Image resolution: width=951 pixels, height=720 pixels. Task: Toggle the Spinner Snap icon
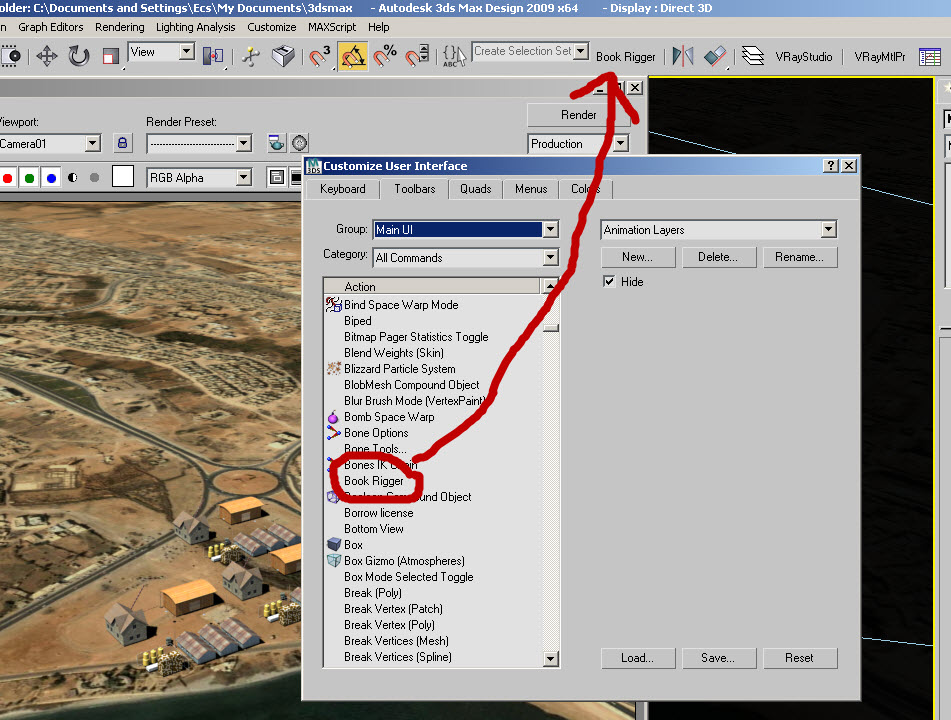pos(417,56)
